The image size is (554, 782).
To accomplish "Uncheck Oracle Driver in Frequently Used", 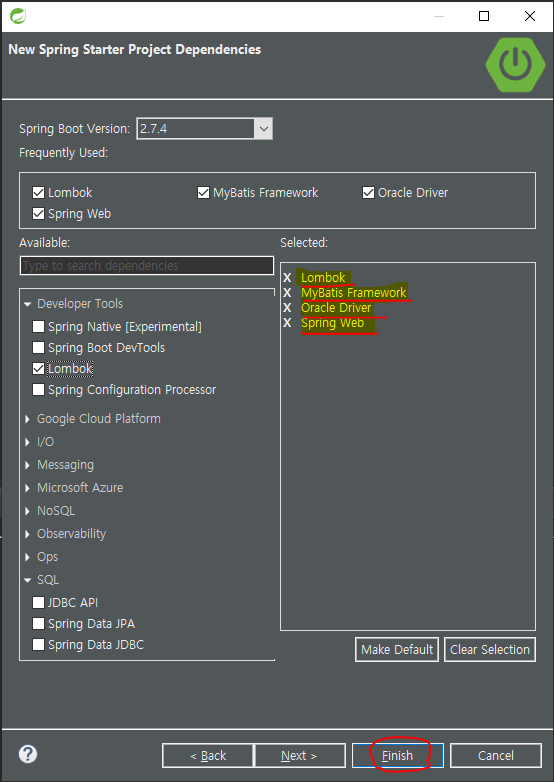I will click(369, 193).
